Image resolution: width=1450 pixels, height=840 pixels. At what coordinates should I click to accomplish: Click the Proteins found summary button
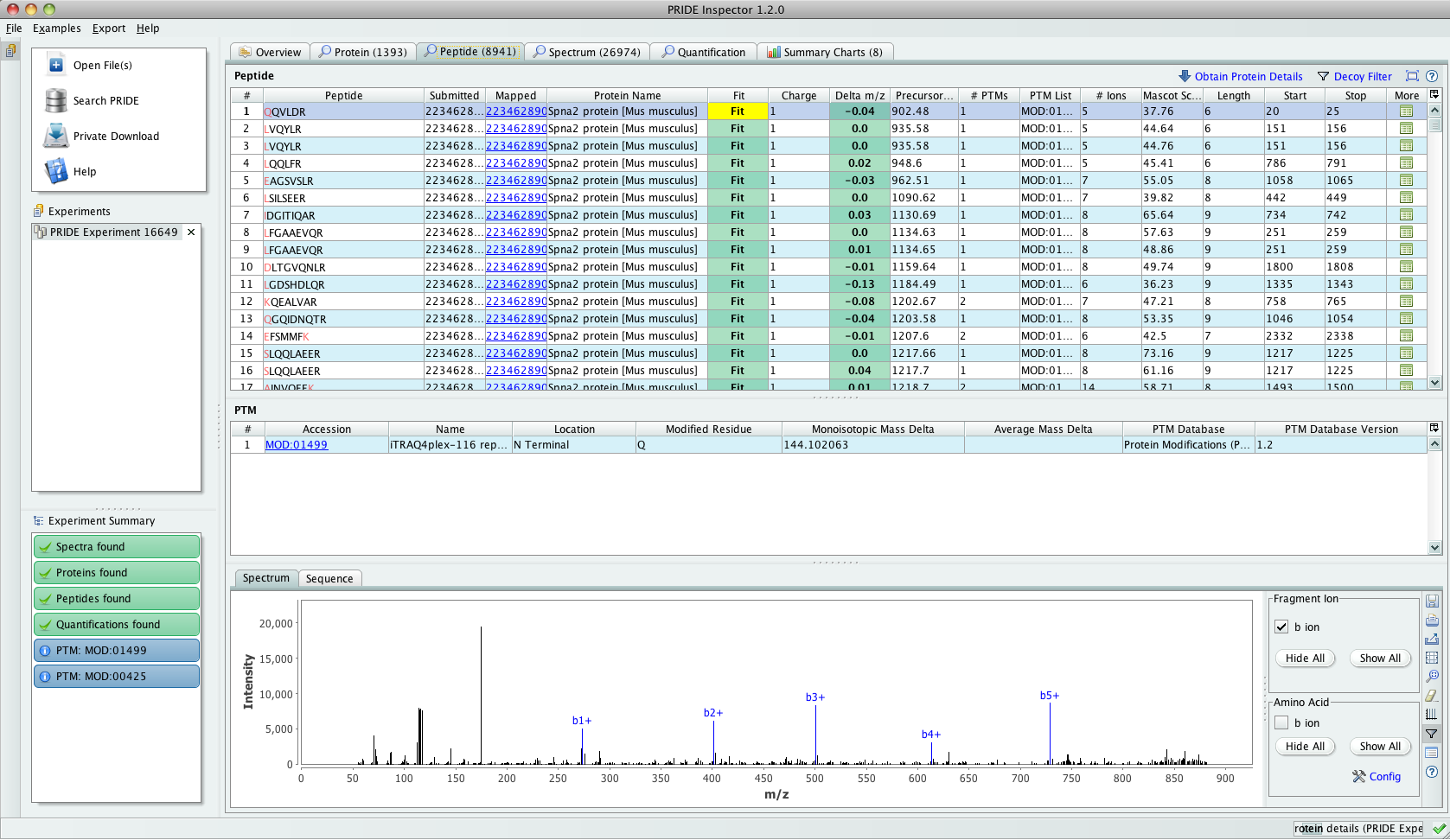(x=117, y=573)
